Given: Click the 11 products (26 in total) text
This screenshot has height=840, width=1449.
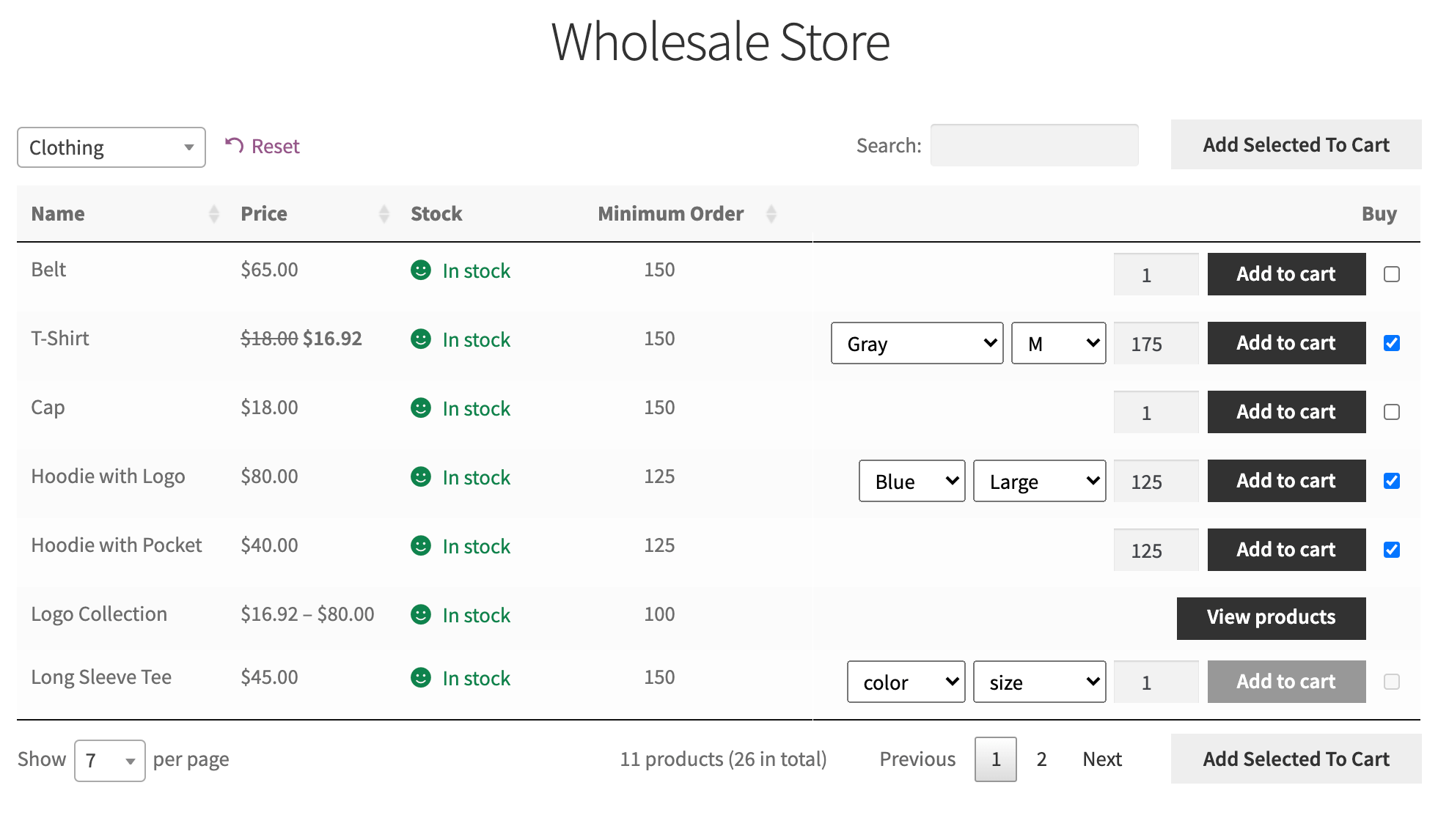Looking at the screenshot, I should [723, 759].
